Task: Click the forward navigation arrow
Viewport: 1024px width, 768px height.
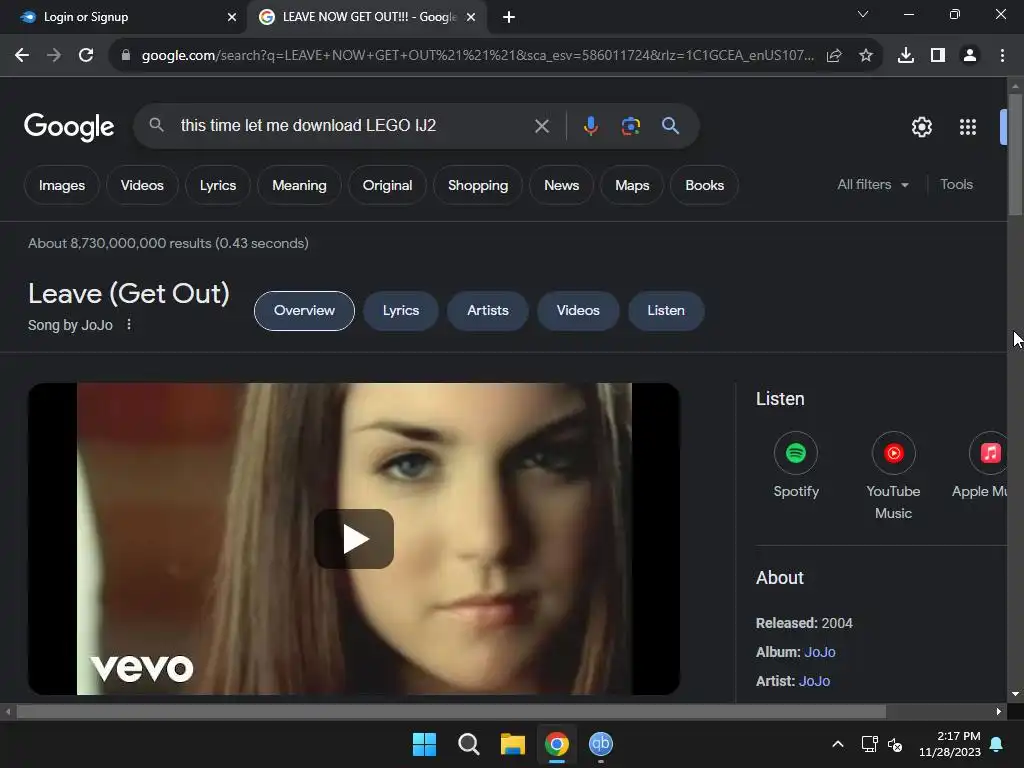Action: point(54,56)
